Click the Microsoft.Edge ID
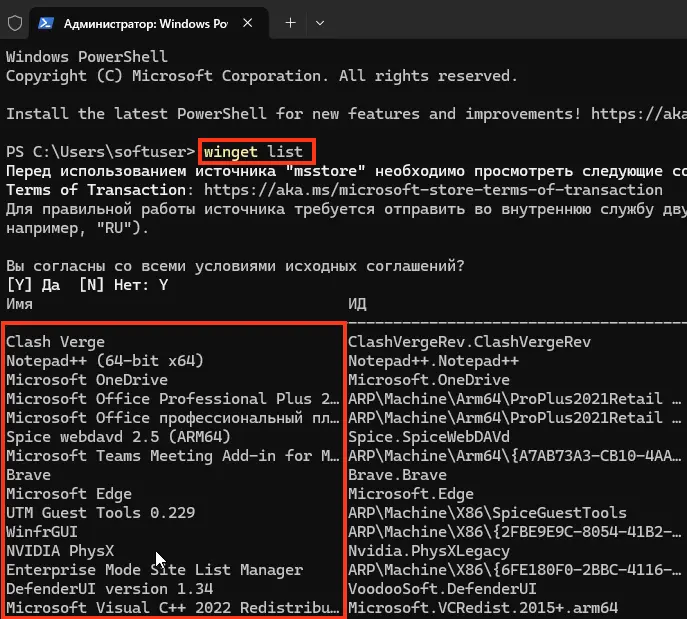The image size is (687, 619). (x=411, y=494)
